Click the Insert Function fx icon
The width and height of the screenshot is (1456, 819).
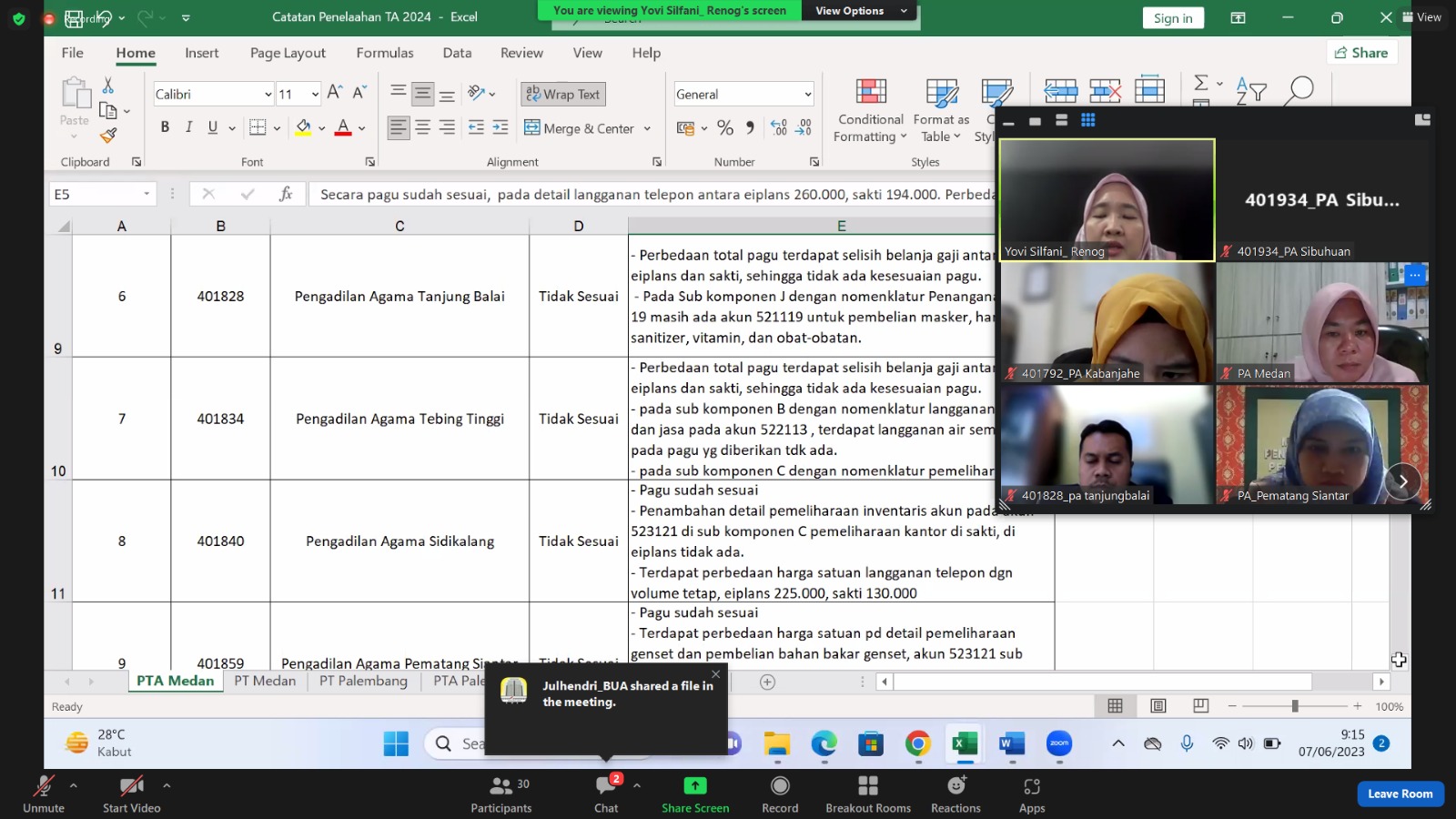(286, 194)
